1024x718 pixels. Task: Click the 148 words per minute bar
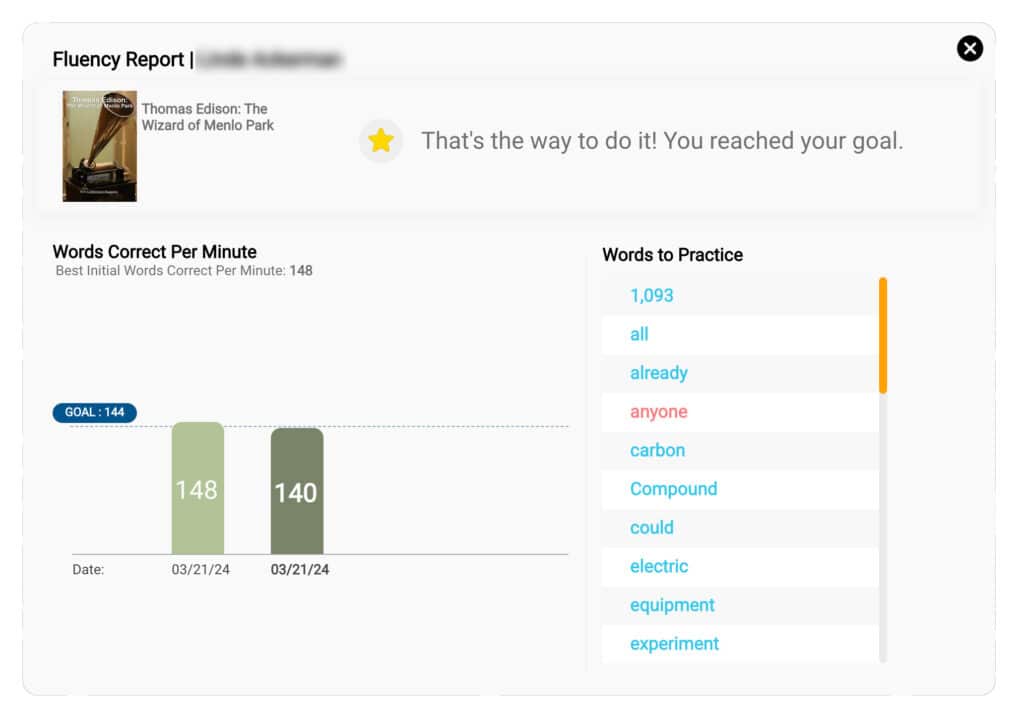197,488
